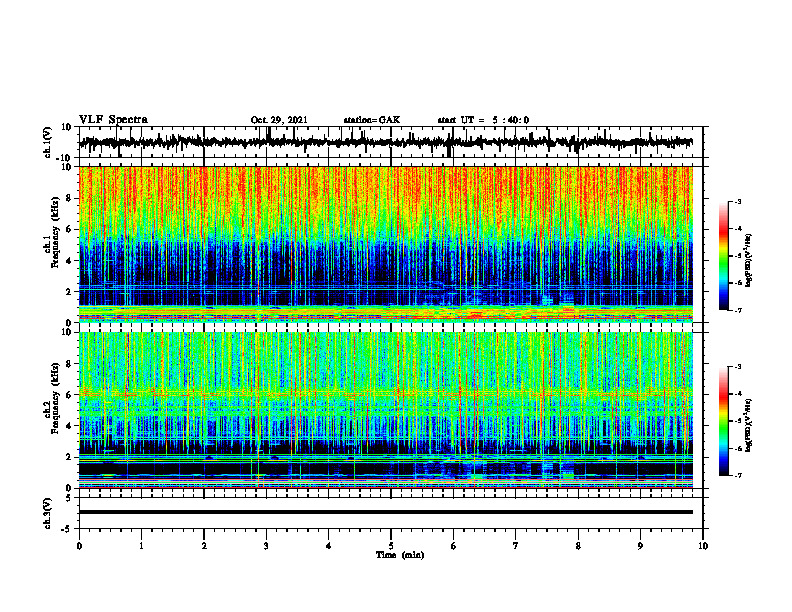Click the ch.1 waveform trace panel
Screen dimensions: 792x612
(391, 142)
